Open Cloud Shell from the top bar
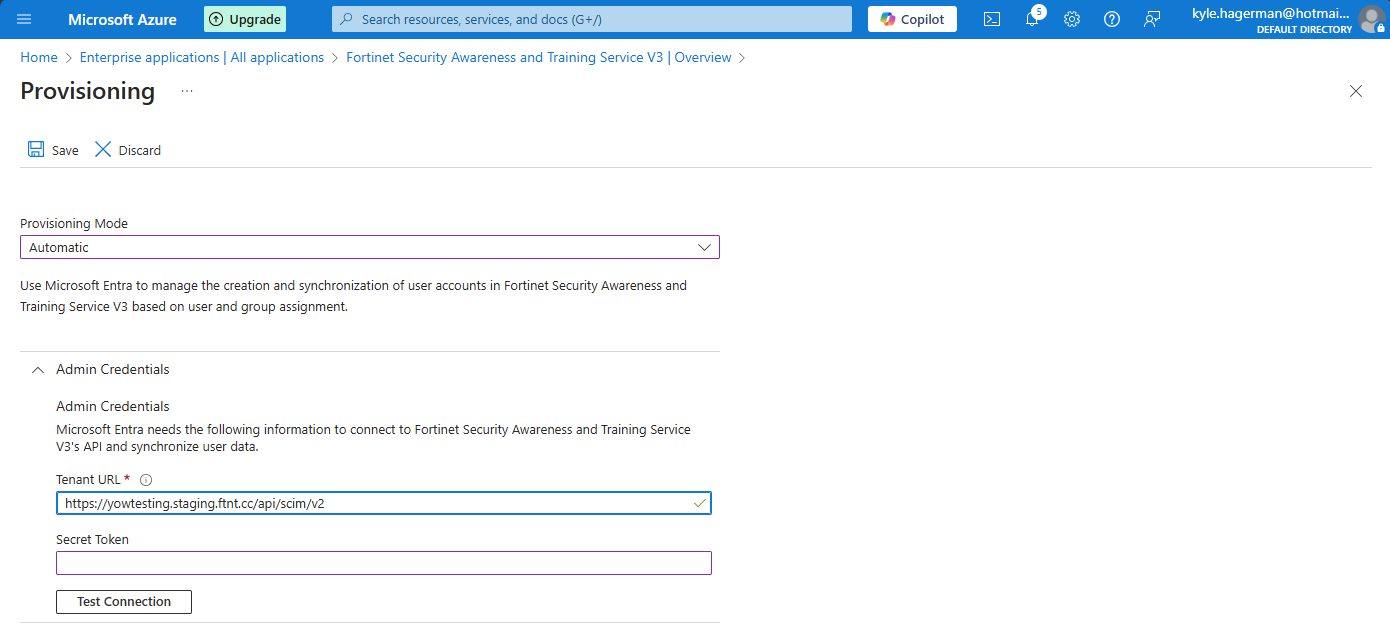The width and height of the screenshot is (1390, 640). 992,19
